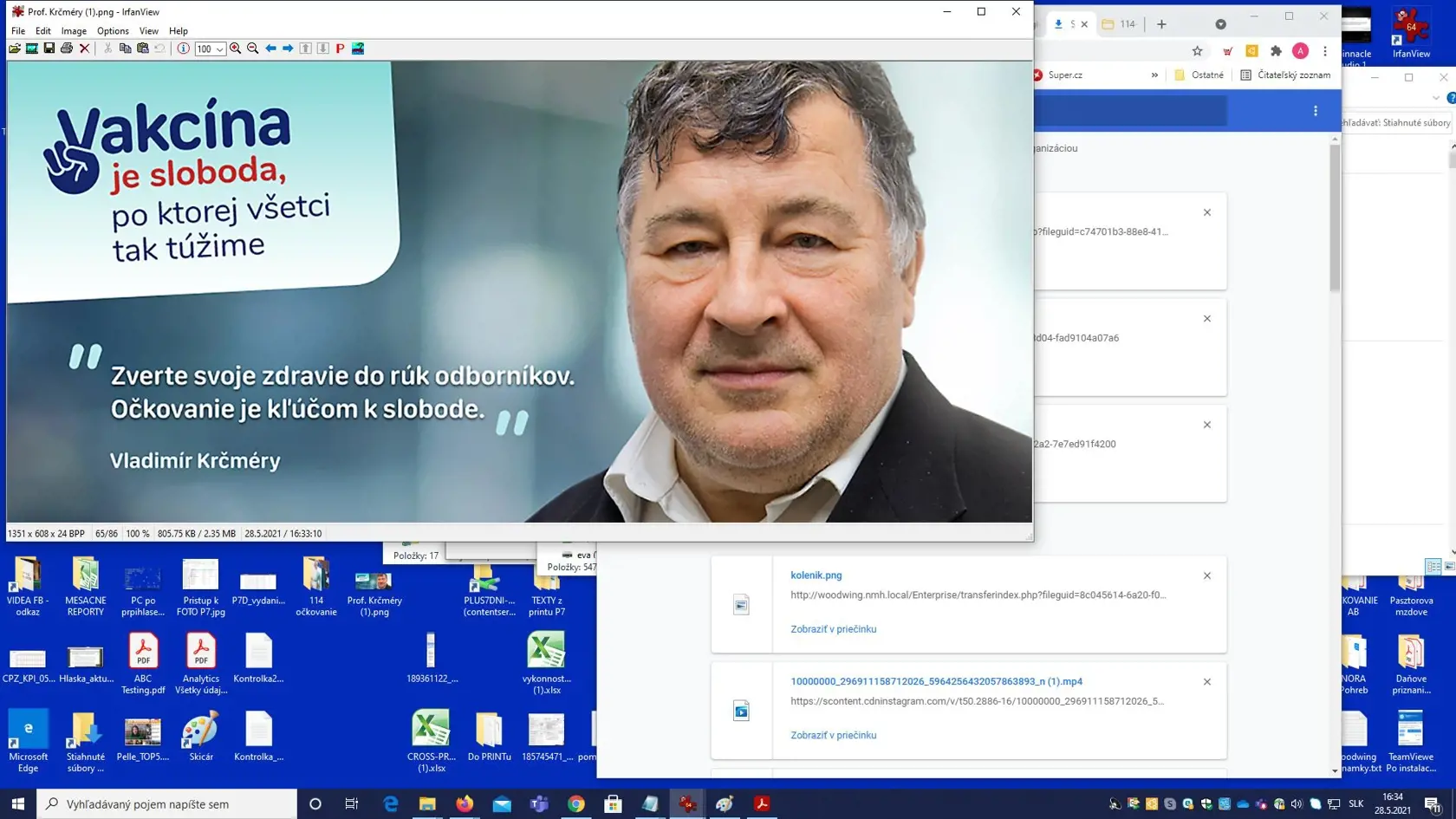This screenshot has height=819, width=1456.
Task: Select the Skicár desktop shortcut
Action: (201, 738)
